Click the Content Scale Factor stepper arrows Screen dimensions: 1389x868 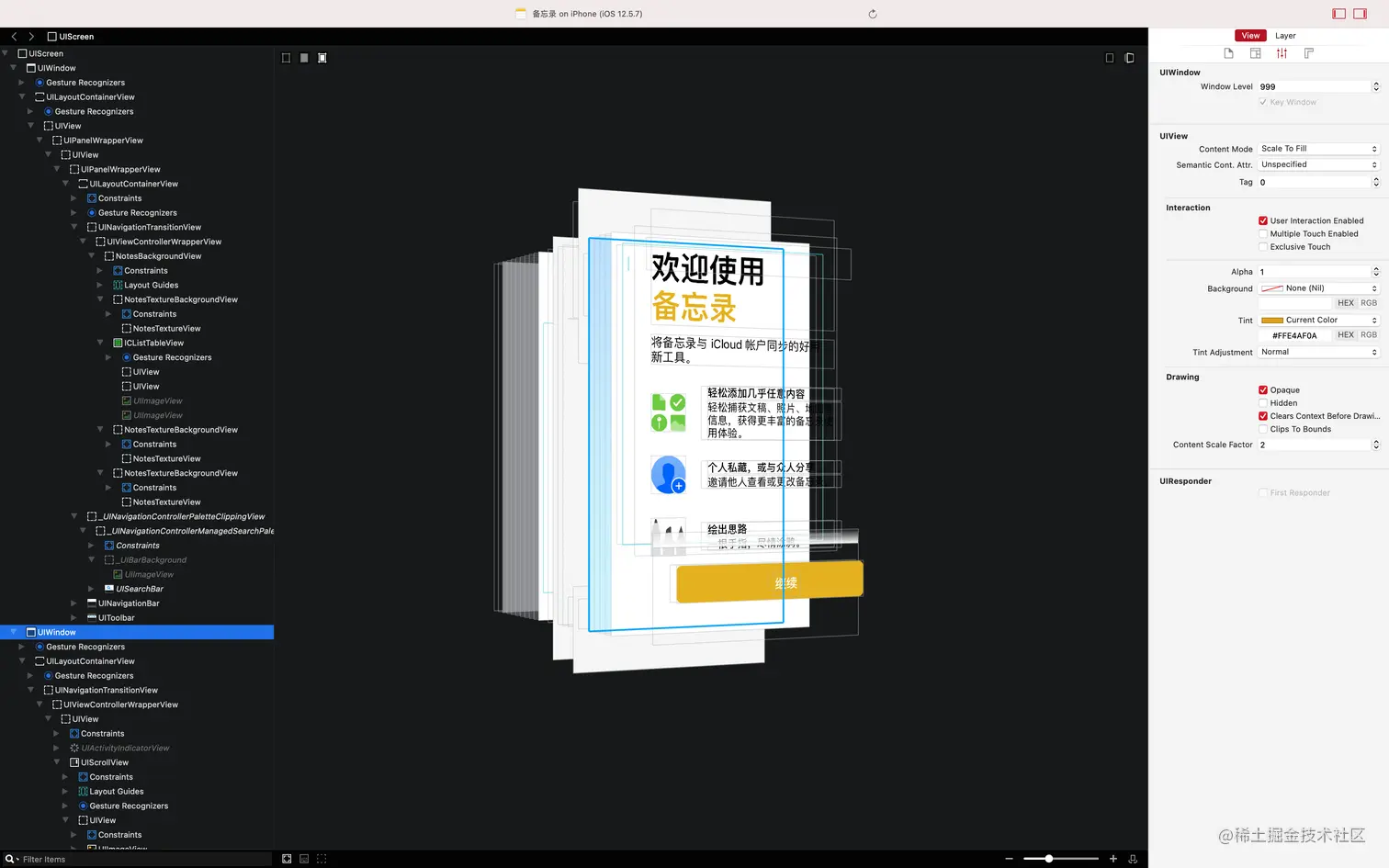point(1376,445)
